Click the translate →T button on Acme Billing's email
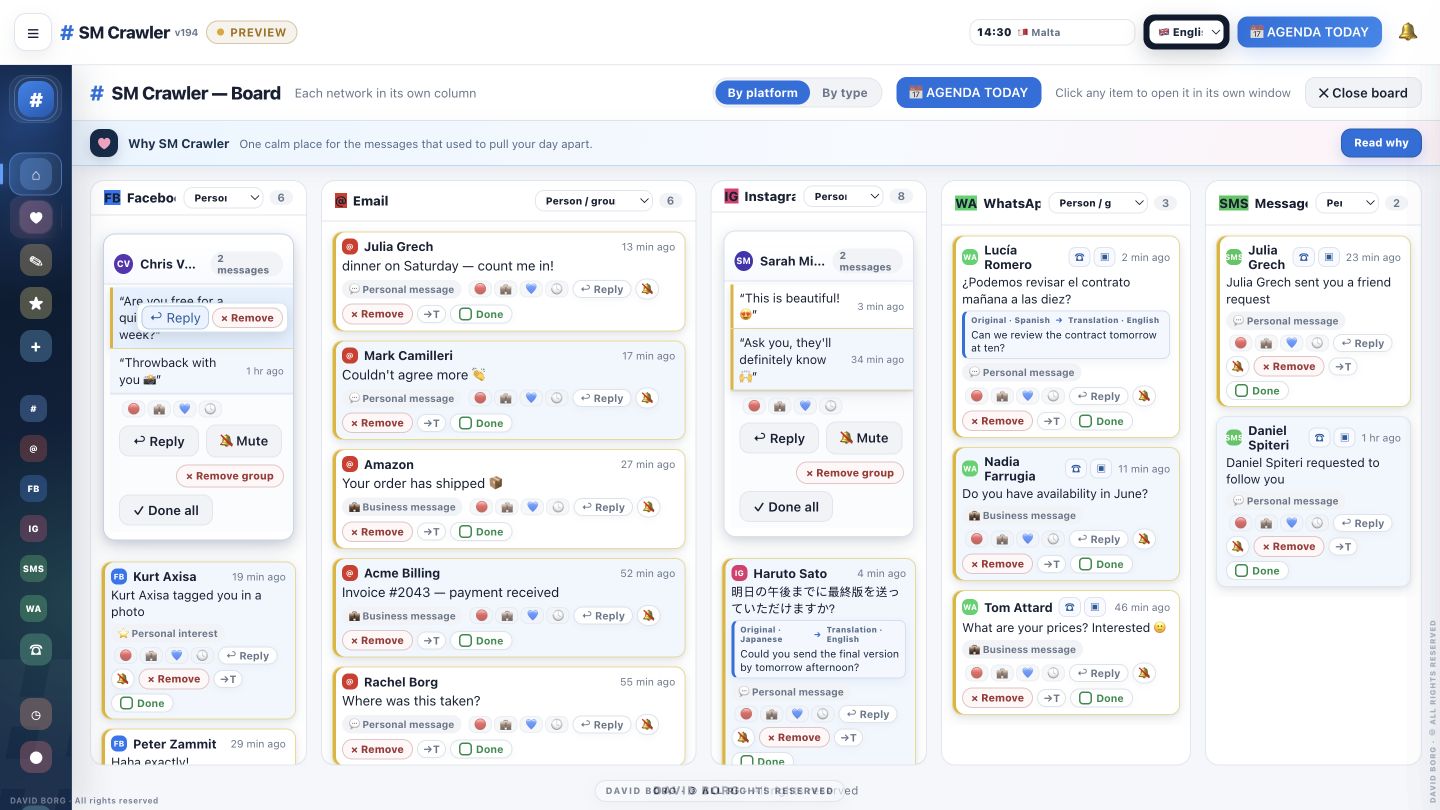 point(431,641)
